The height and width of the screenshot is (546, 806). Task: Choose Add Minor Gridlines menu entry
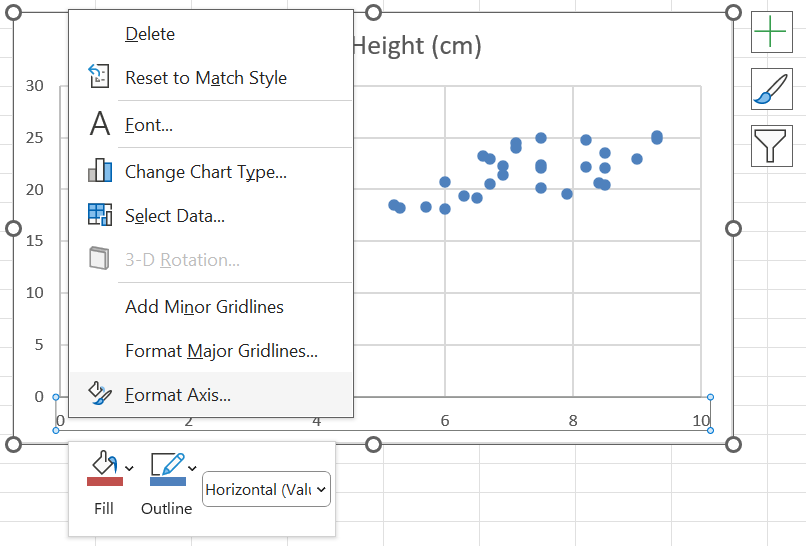(x=204, y=307)
